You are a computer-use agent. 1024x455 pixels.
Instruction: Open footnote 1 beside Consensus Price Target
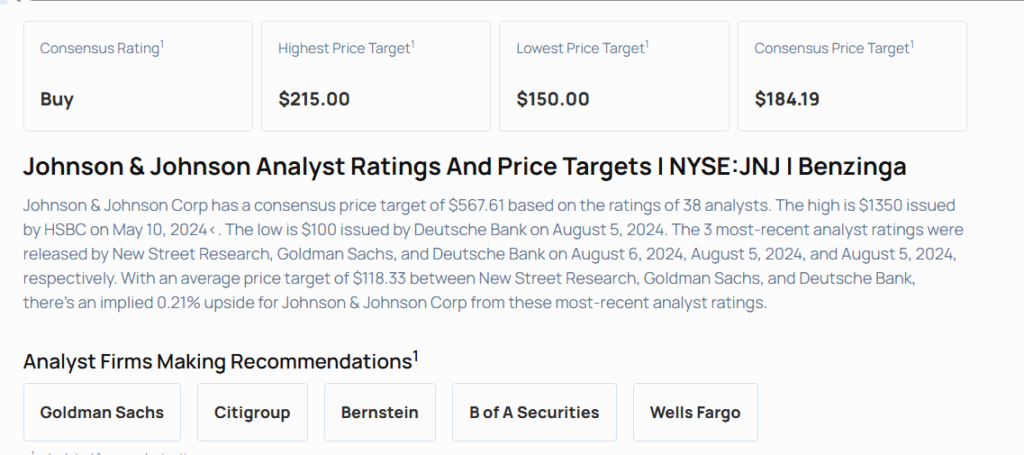pyautogui.click(x=911, y=43)
